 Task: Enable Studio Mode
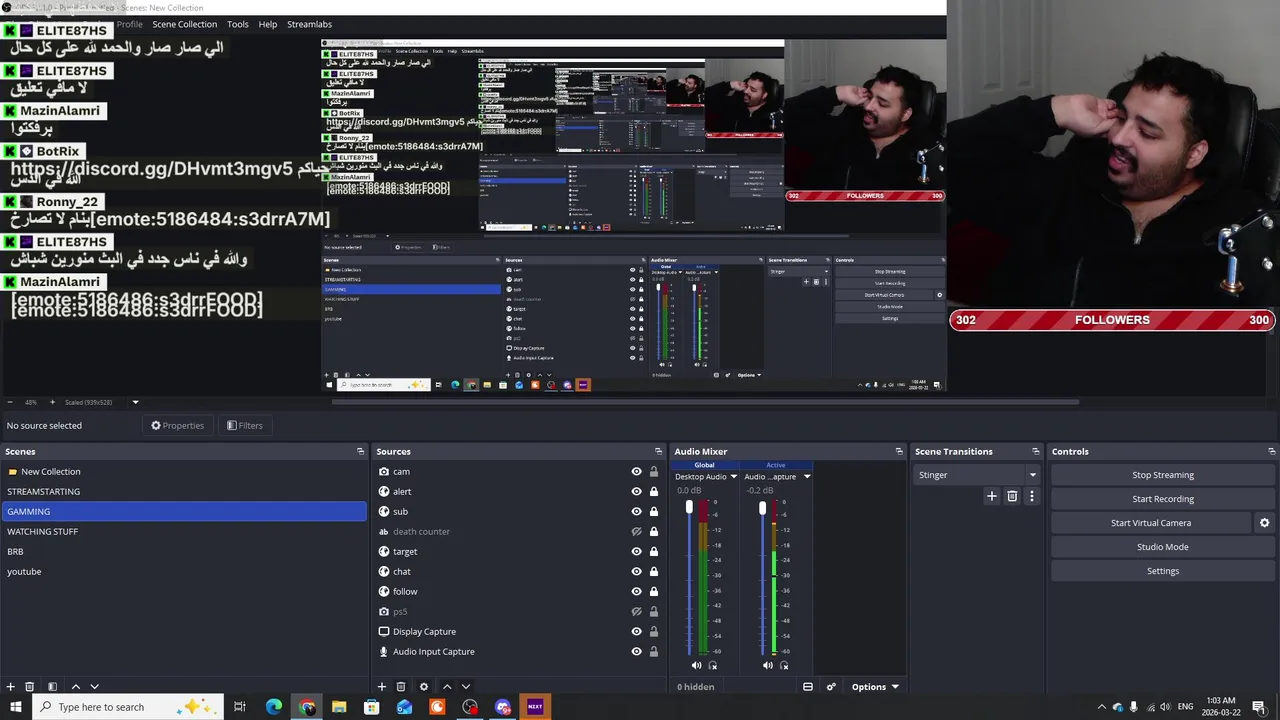click(x=1163, y=547)
